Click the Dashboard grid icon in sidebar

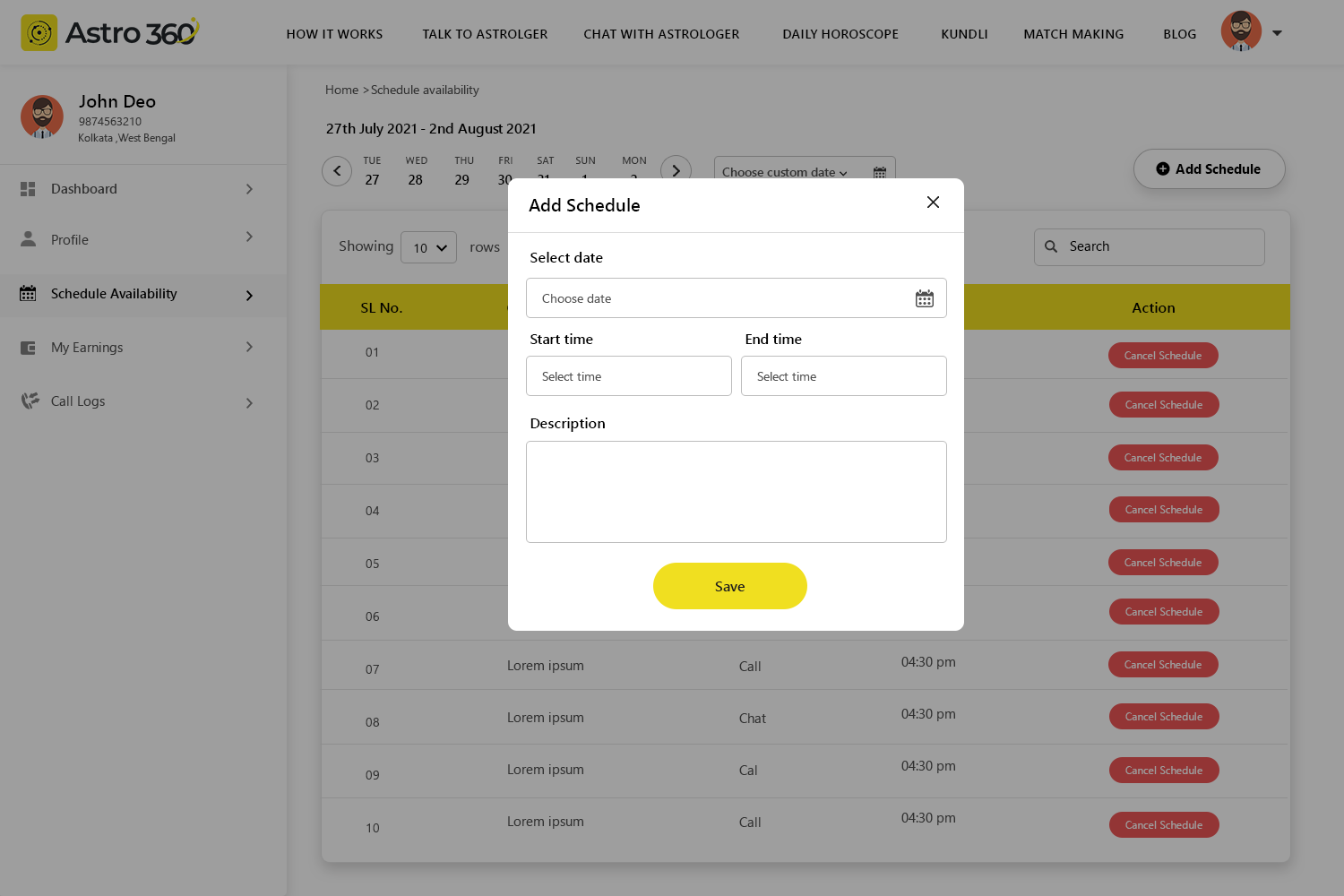point(28,189)
